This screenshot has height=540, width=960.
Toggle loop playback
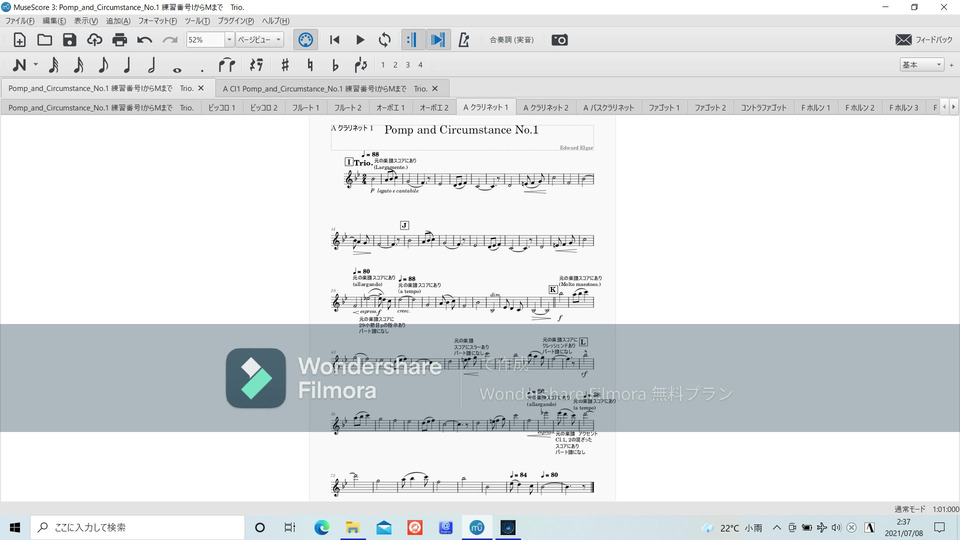[x=384, y=40]
